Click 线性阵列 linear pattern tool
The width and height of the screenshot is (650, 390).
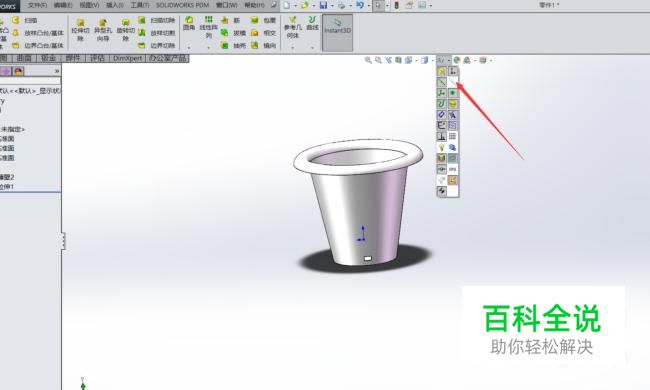(209, 27)
